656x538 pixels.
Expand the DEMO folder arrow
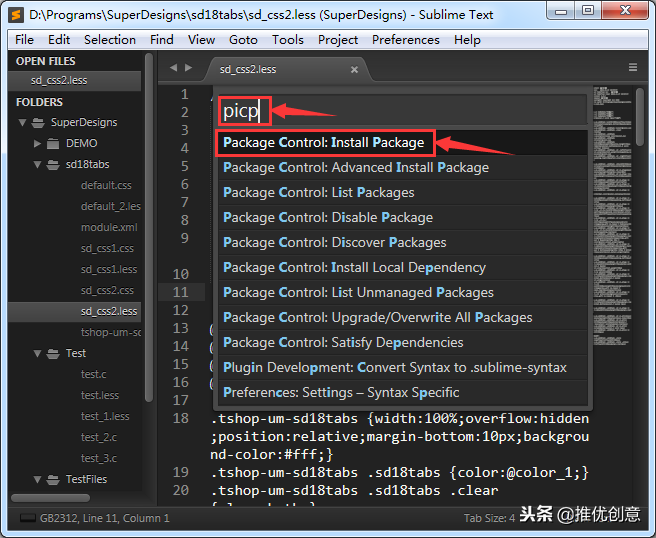point(37,143)
